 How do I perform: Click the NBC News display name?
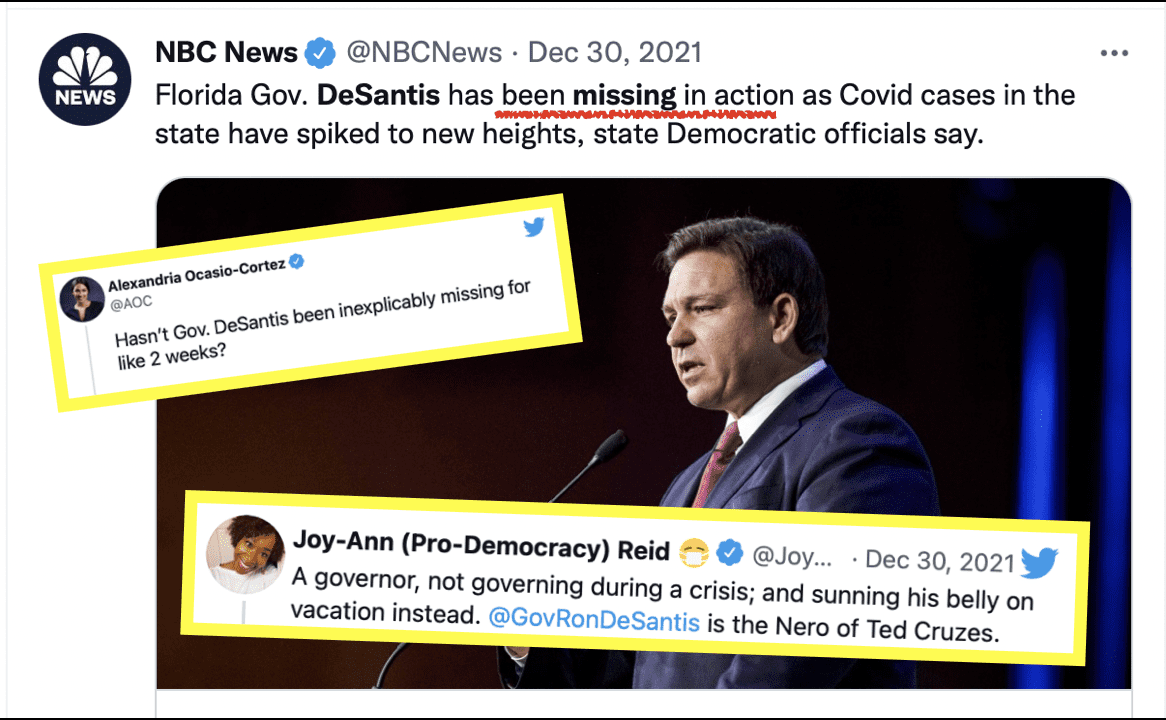coord(226,53)
